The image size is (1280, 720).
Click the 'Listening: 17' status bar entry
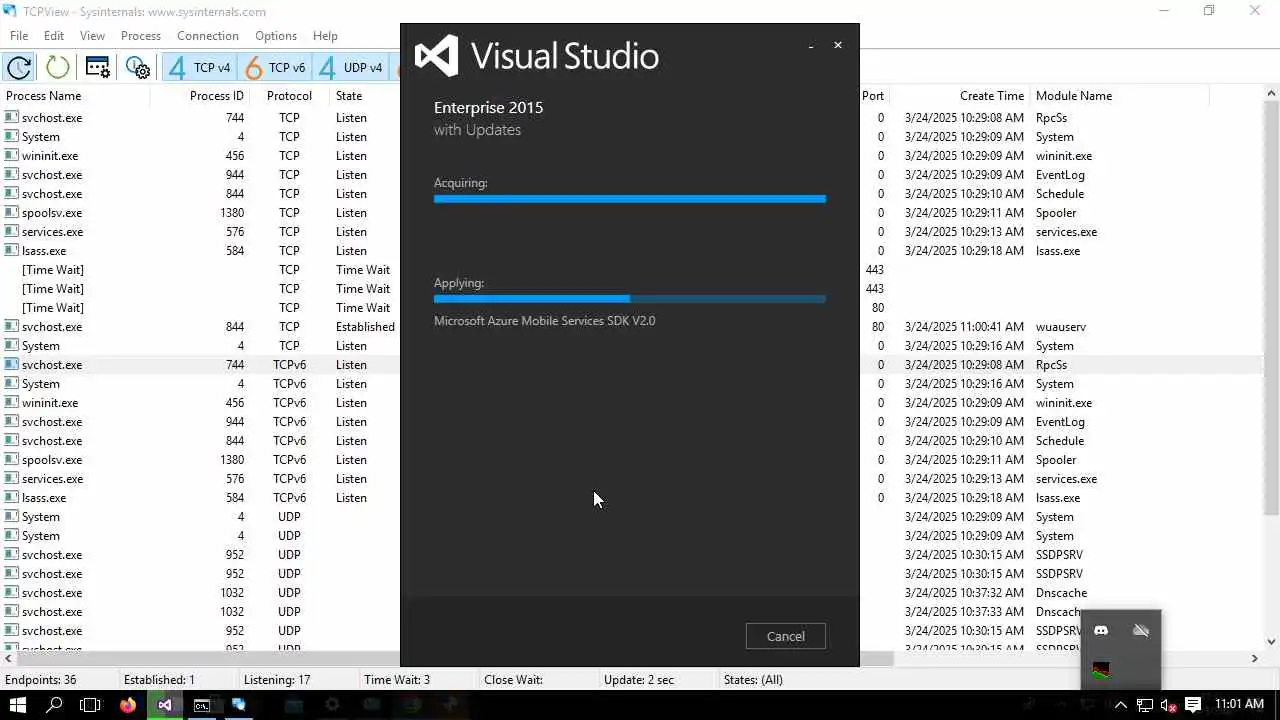coord(277,680)
